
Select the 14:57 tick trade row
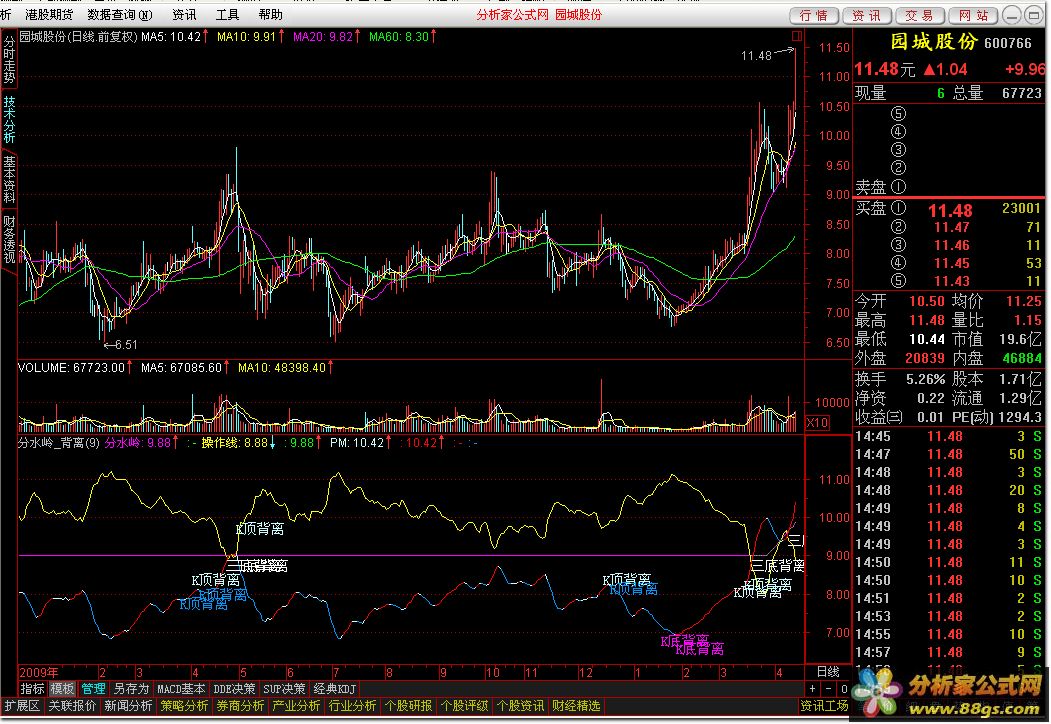click(x=948, y=652)
